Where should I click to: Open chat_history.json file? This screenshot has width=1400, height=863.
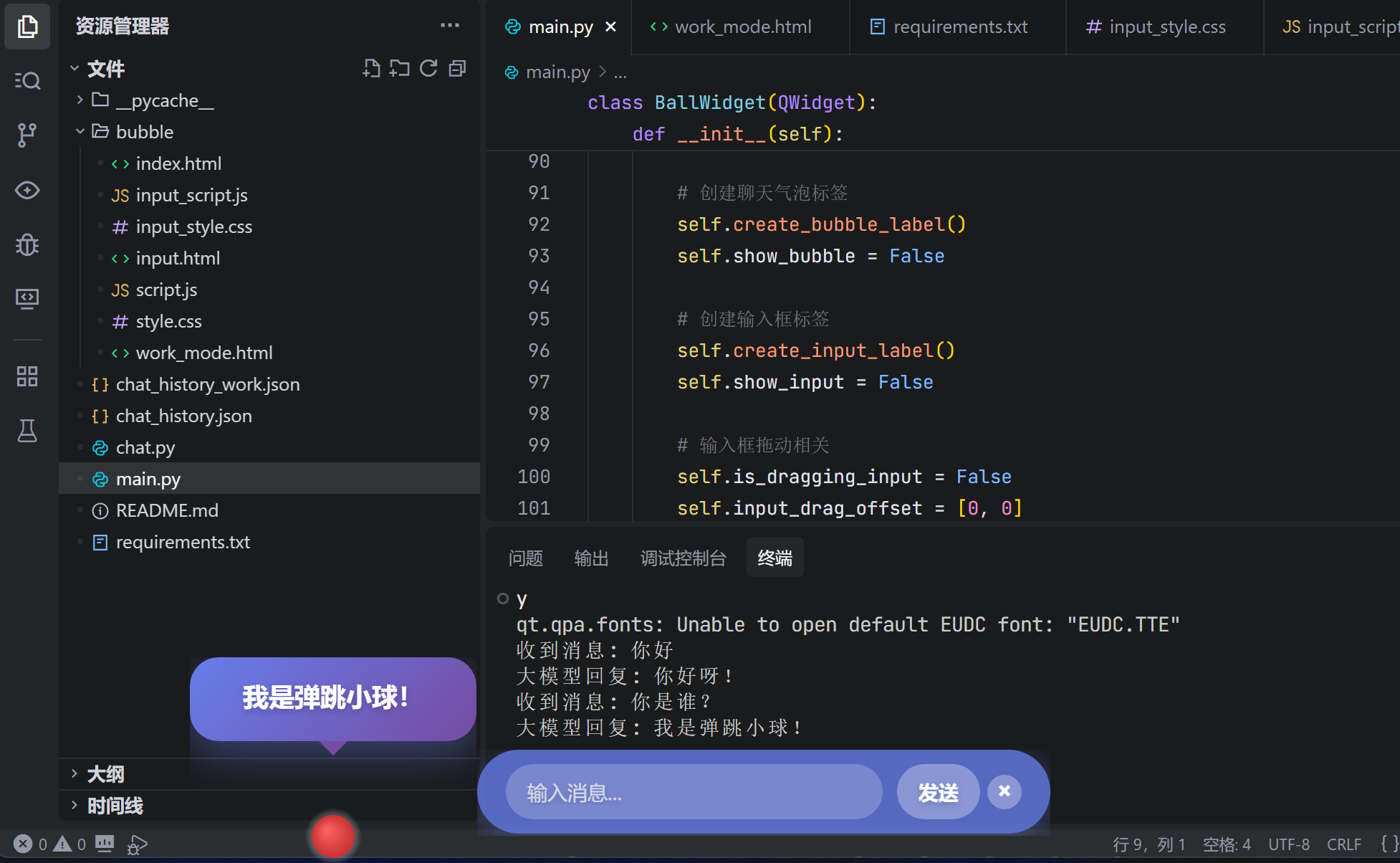click(x=269, y=416)
